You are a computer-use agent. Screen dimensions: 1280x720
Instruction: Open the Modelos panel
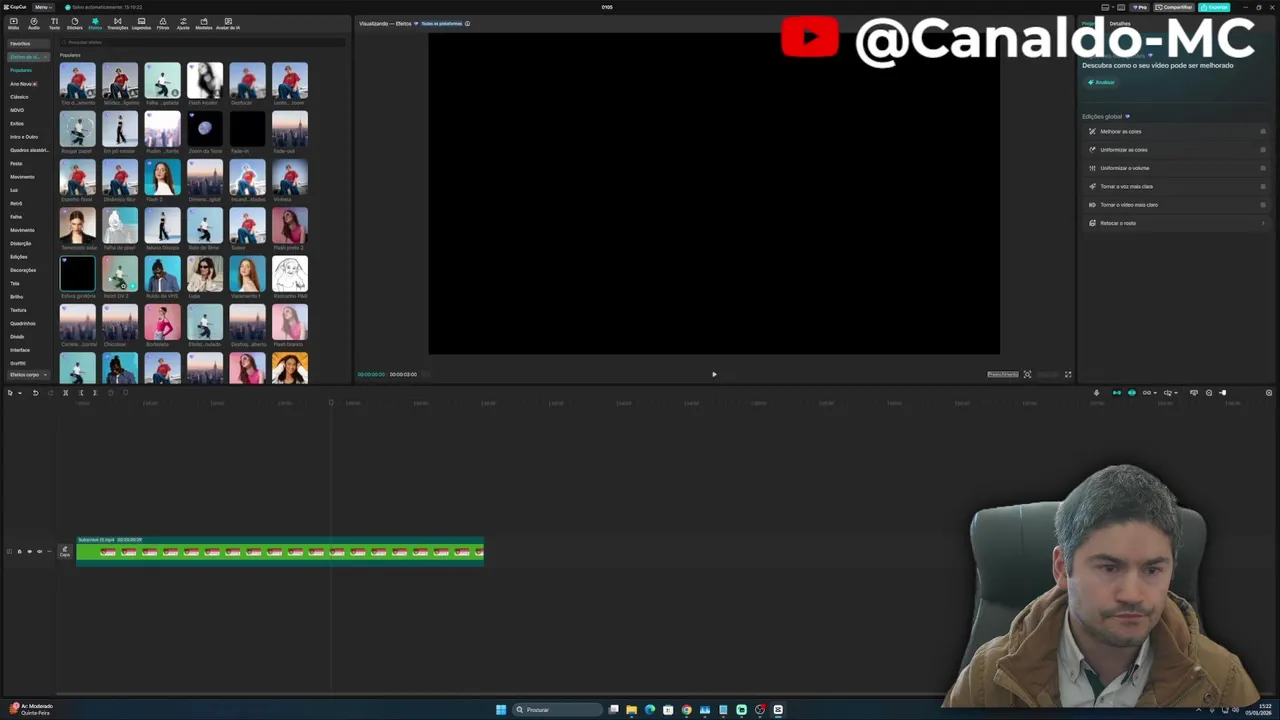pos(204,23)
